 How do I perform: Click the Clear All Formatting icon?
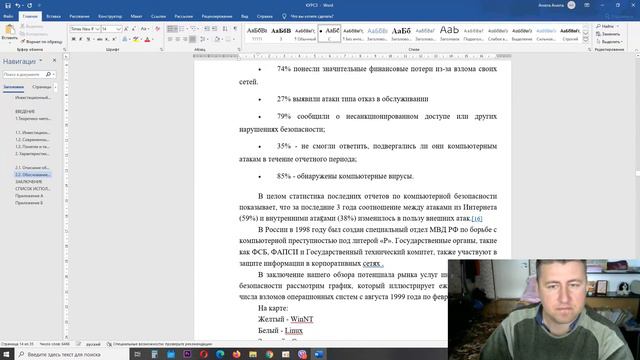158,29
